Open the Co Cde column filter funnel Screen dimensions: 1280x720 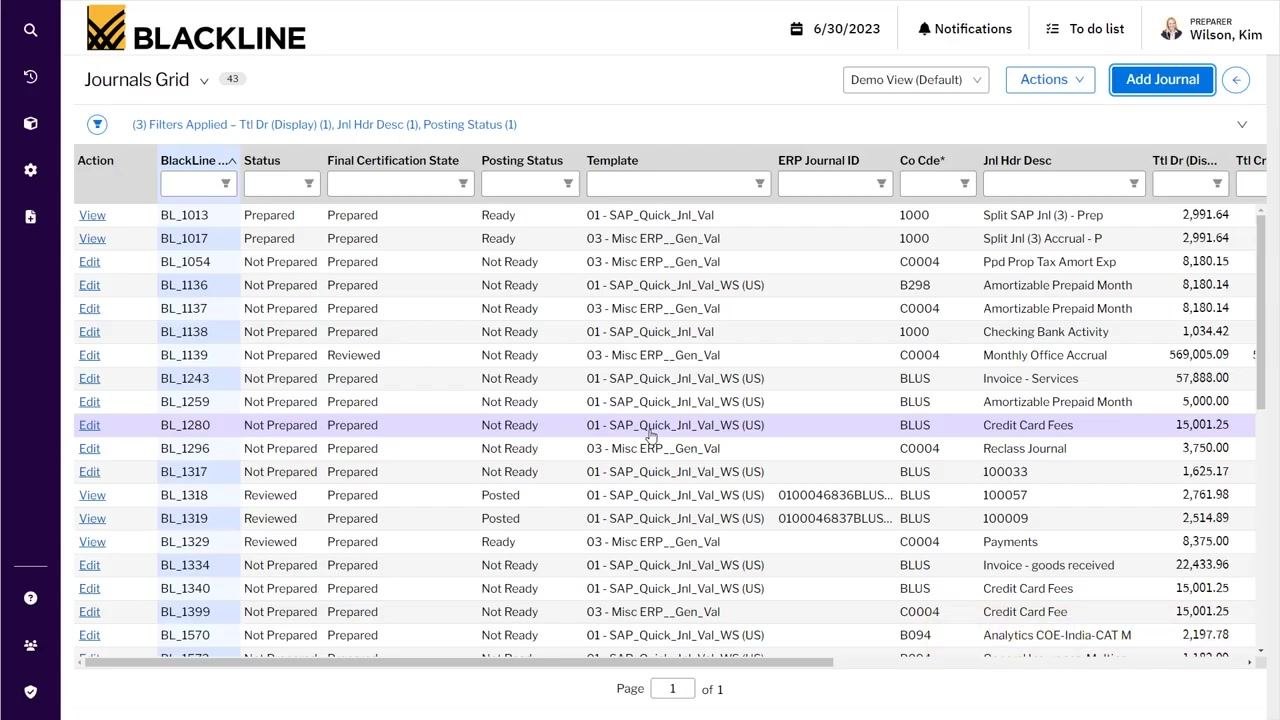[x=965, y=183]
